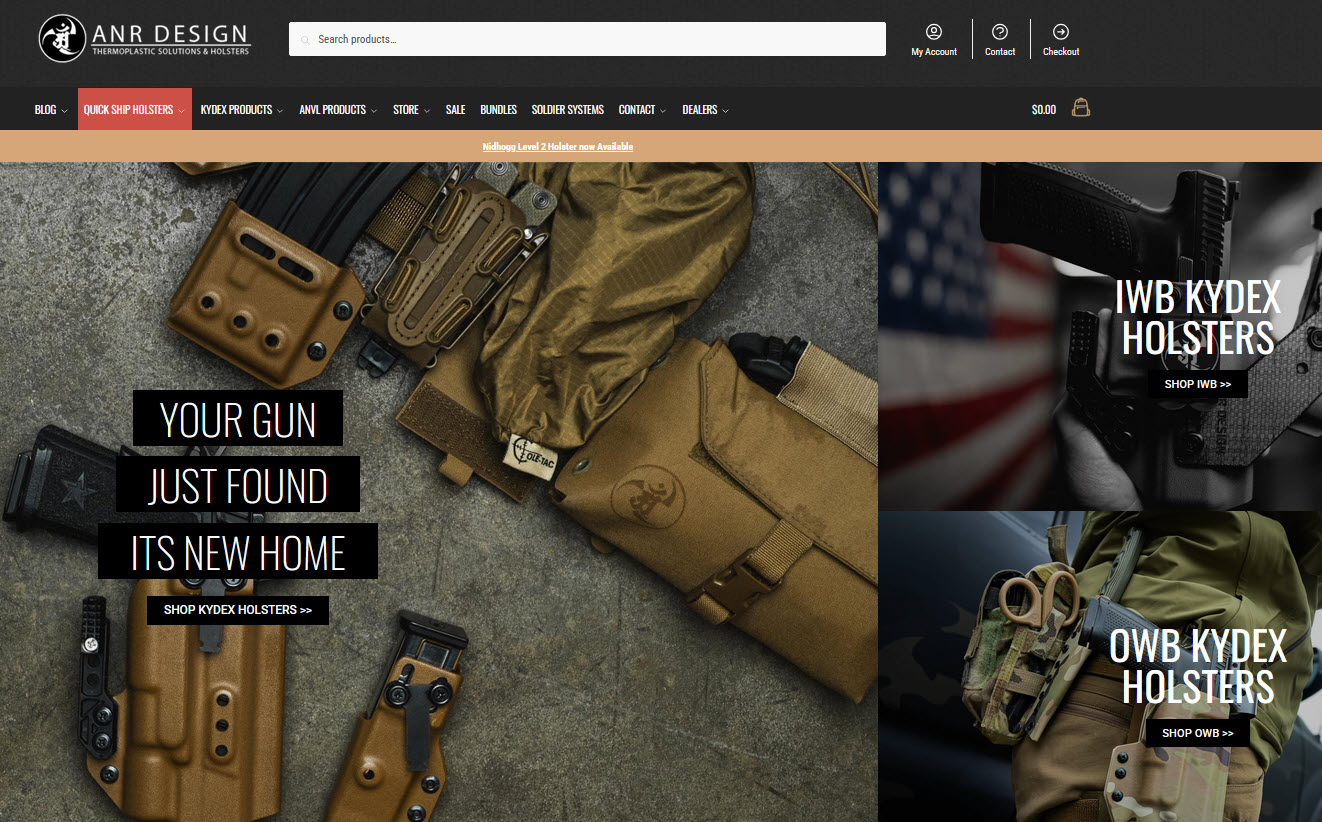Image resolution: width=1322 pixels, height=822 pixels.
Task: Expand the Dealers dropdown arrow
Action: (726, 111)
